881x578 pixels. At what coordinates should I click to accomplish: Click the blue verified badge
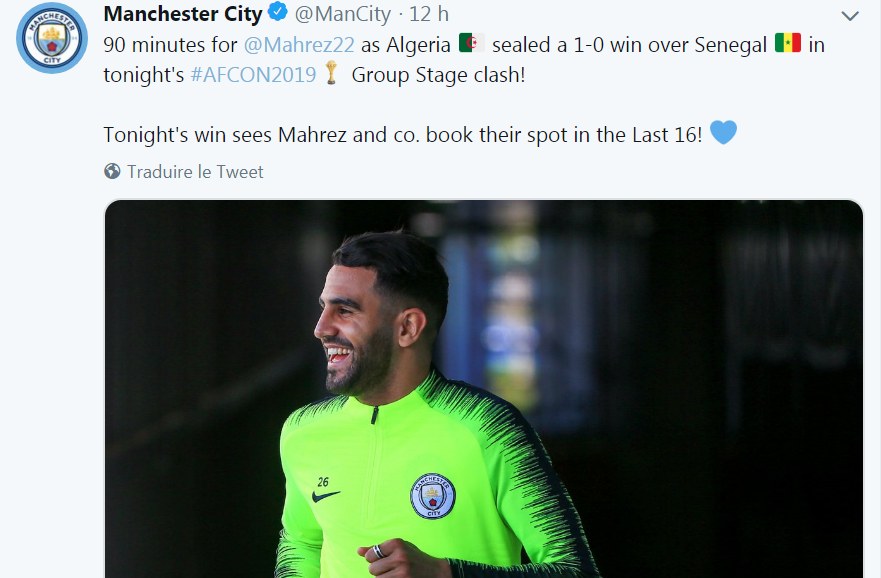(x=279, y=14)
